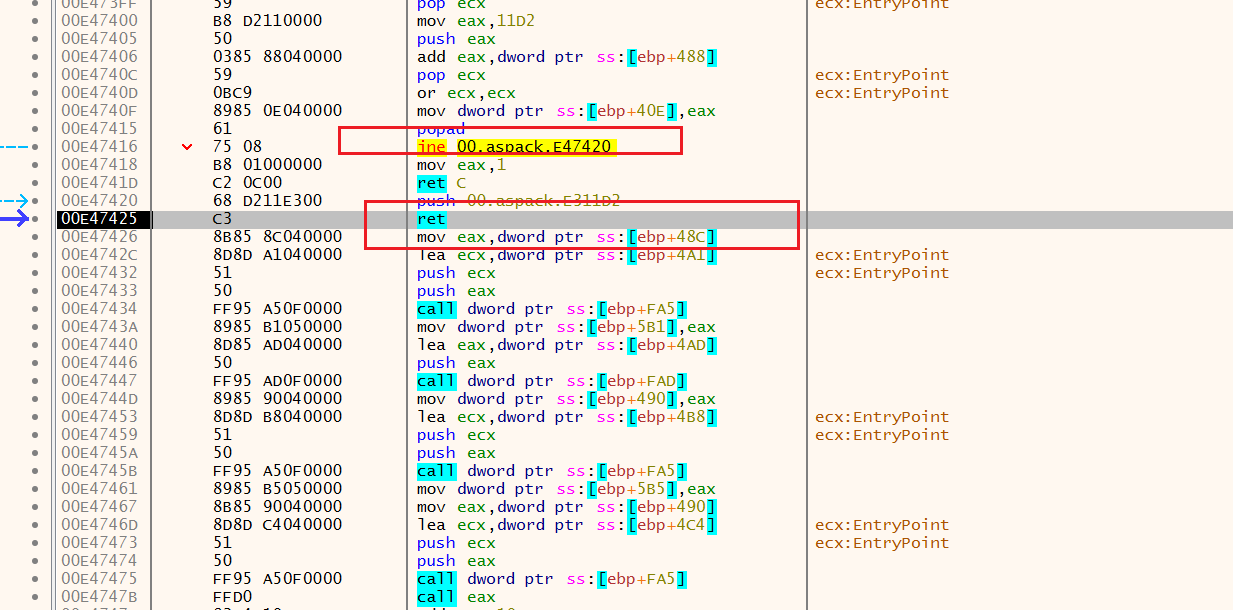Select the highlighted jne 00.aspack.E47420 instruction
The image size is (1233, 610).
514,147
